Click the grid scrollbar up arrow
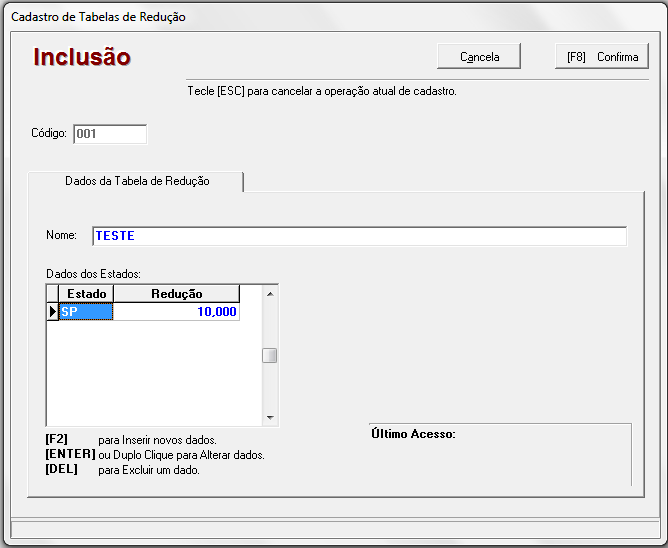 [x=270, y=292]
